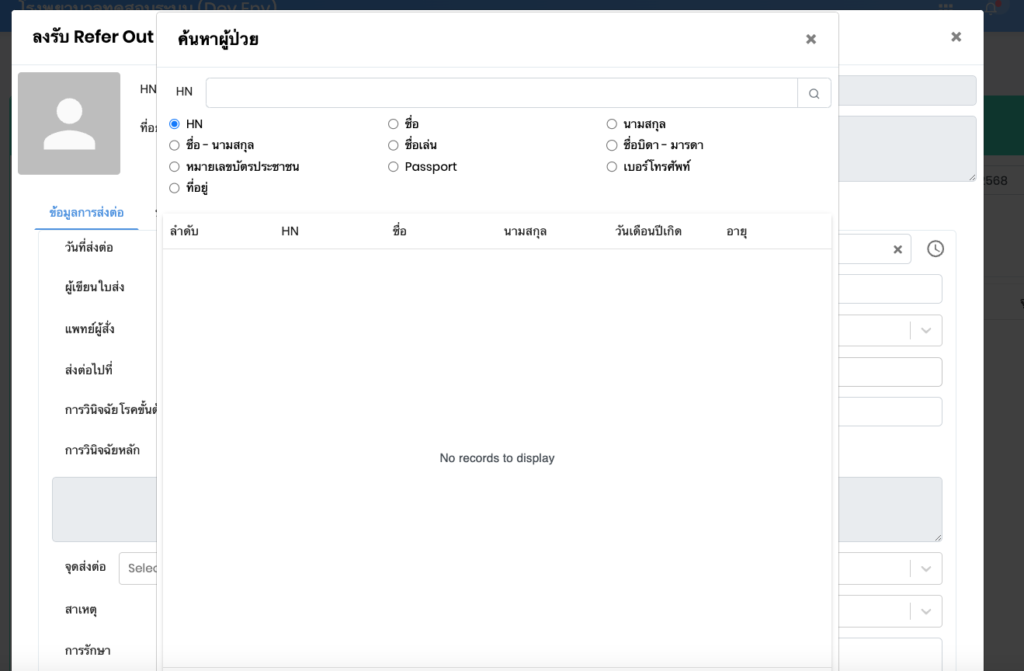The height and width of the screenshot is (671, 1024).
Task: Open the ข้อมูลการส่งต่อ tab
Action: pyautogui.click(x=86, y=213)
